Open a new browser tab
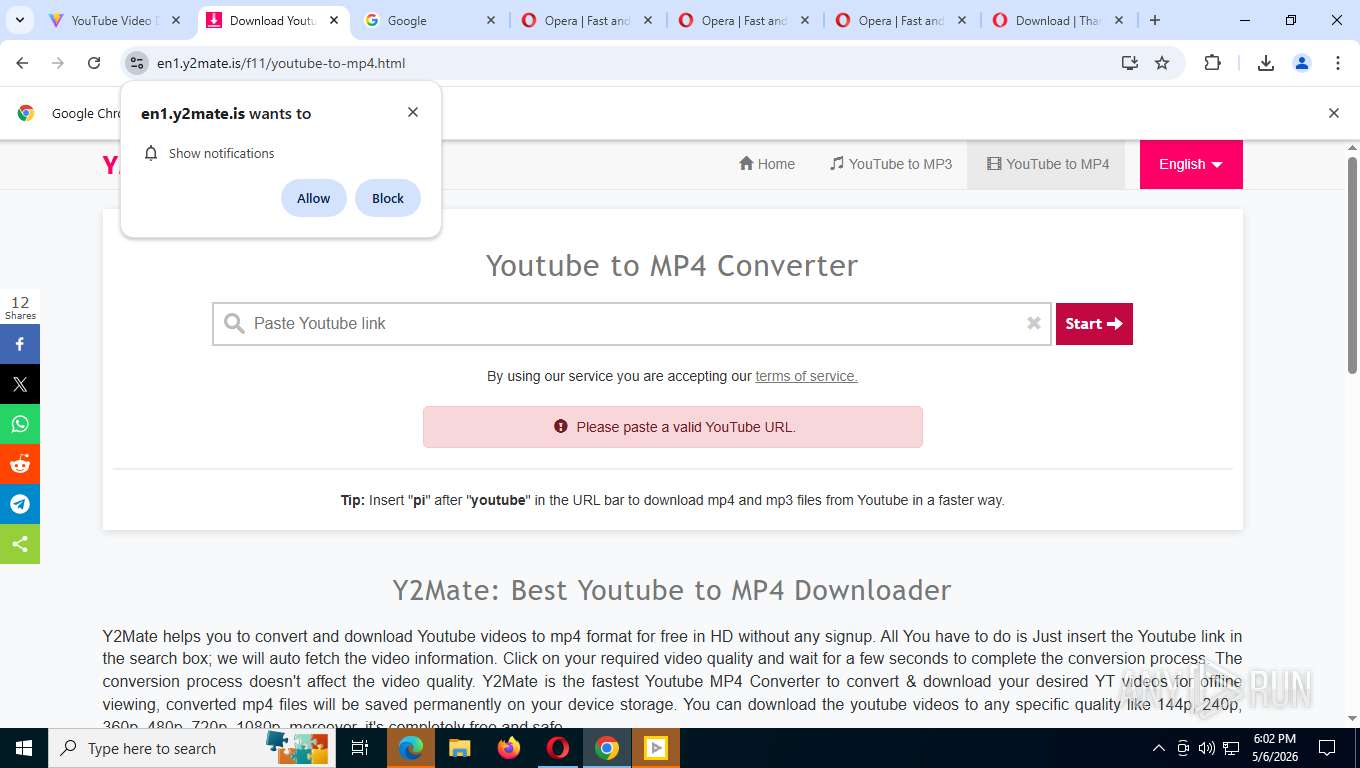Image resolution: width=1360 pixels, height=768 pixels. (1155, 20)
